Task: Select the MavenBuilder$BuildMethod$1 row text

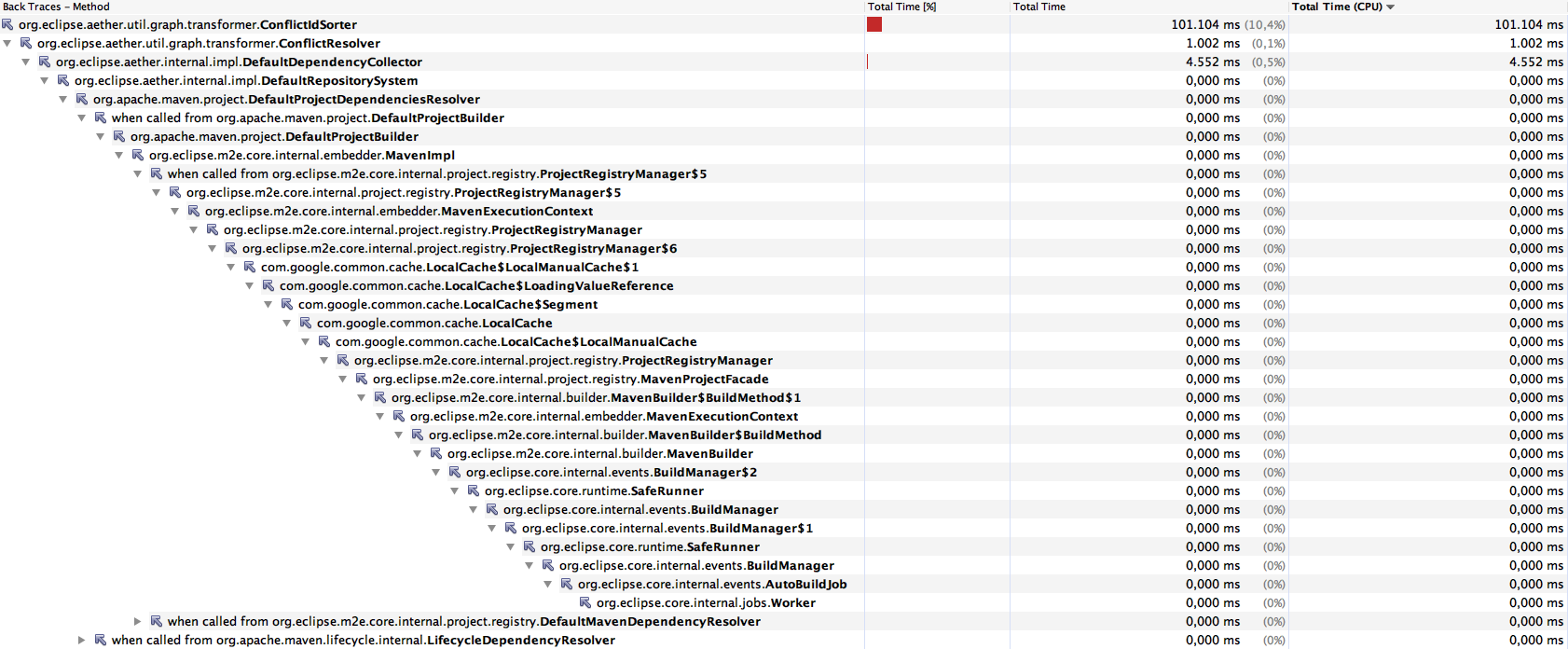Action: coord(596,397)
